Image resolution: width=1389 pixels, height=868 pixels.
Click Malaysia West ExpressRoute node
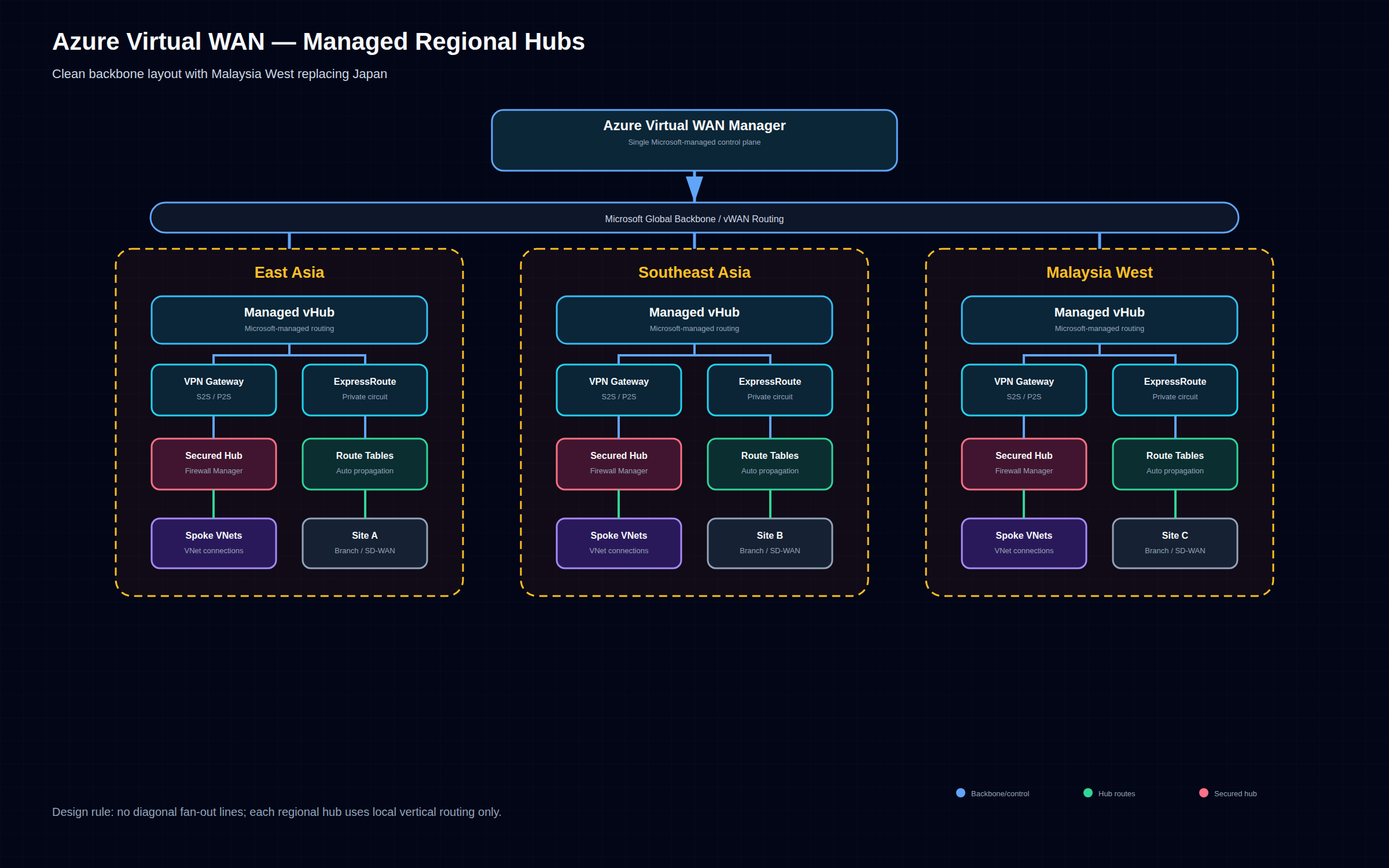coord(1175,389)
